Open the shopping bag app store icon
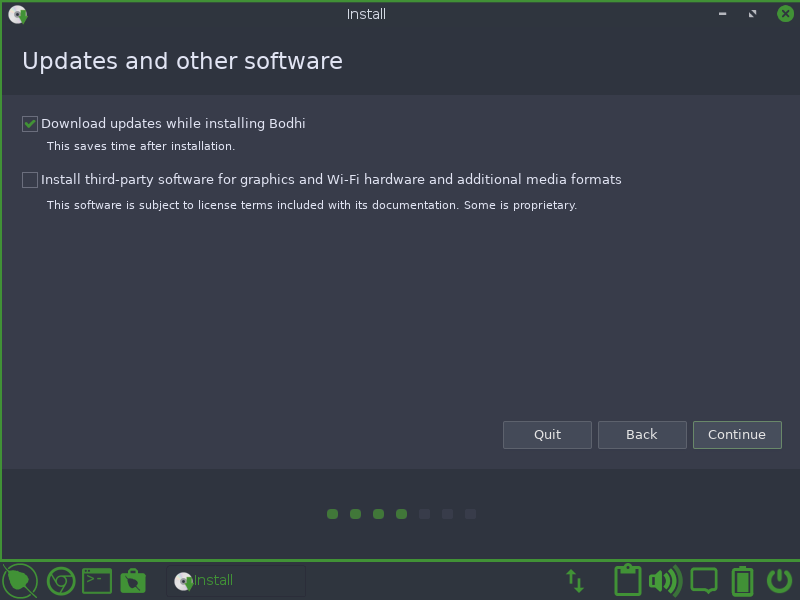Viewport: 800px width, 600px height. point(133,581)
